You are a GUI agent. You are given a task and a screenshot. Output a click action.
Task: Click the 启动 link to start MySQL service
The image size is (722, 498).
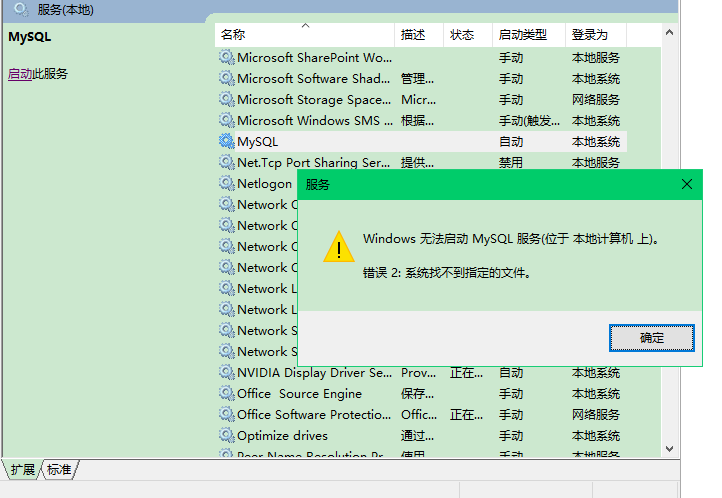coord(20,74)
